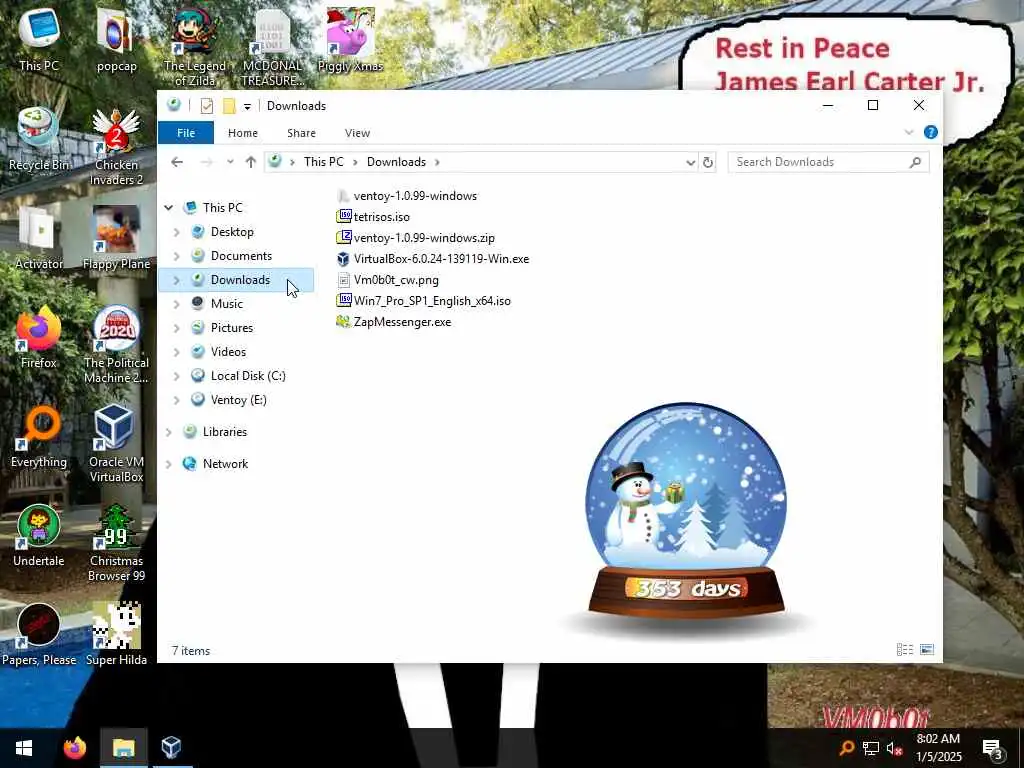
Task: Open the View ribbon tab
Action: [x=357, y=133]
